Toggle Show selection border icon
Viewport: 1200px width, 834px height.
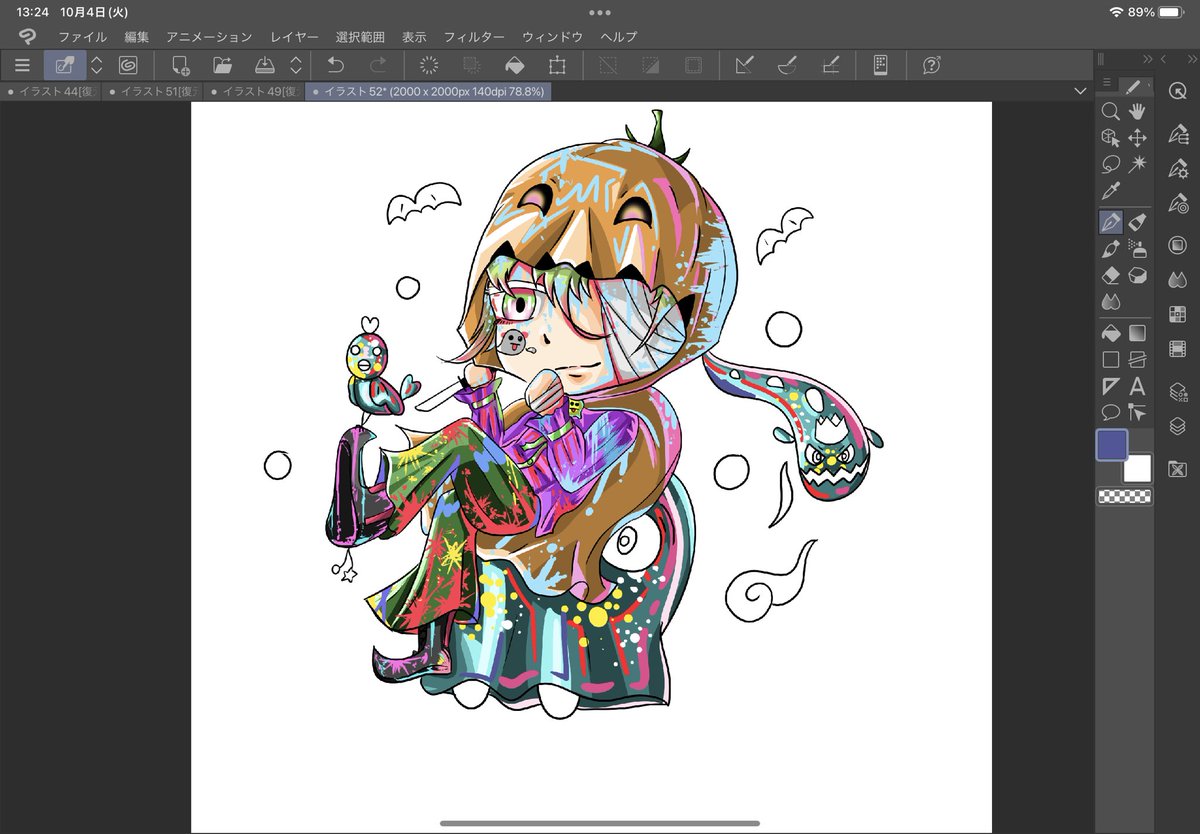693,65
